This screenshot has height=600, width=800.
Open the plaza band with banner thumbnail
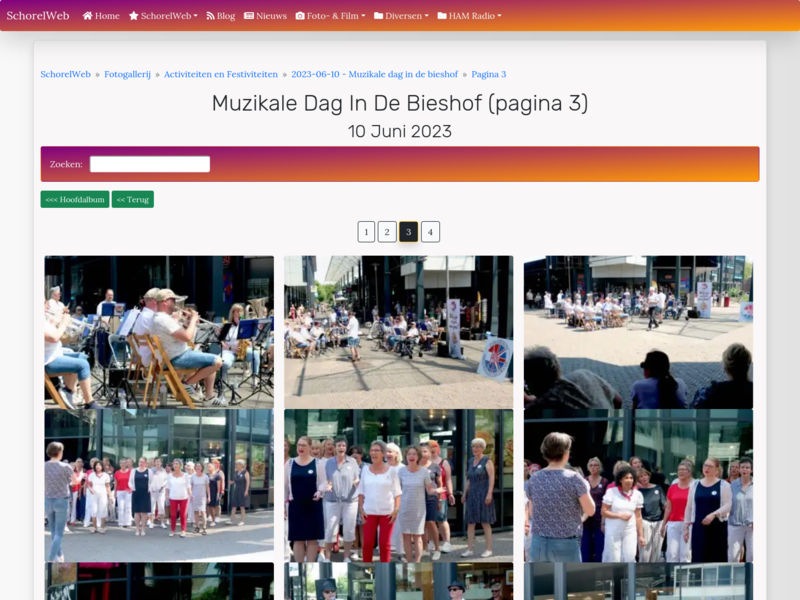point(398,332)
